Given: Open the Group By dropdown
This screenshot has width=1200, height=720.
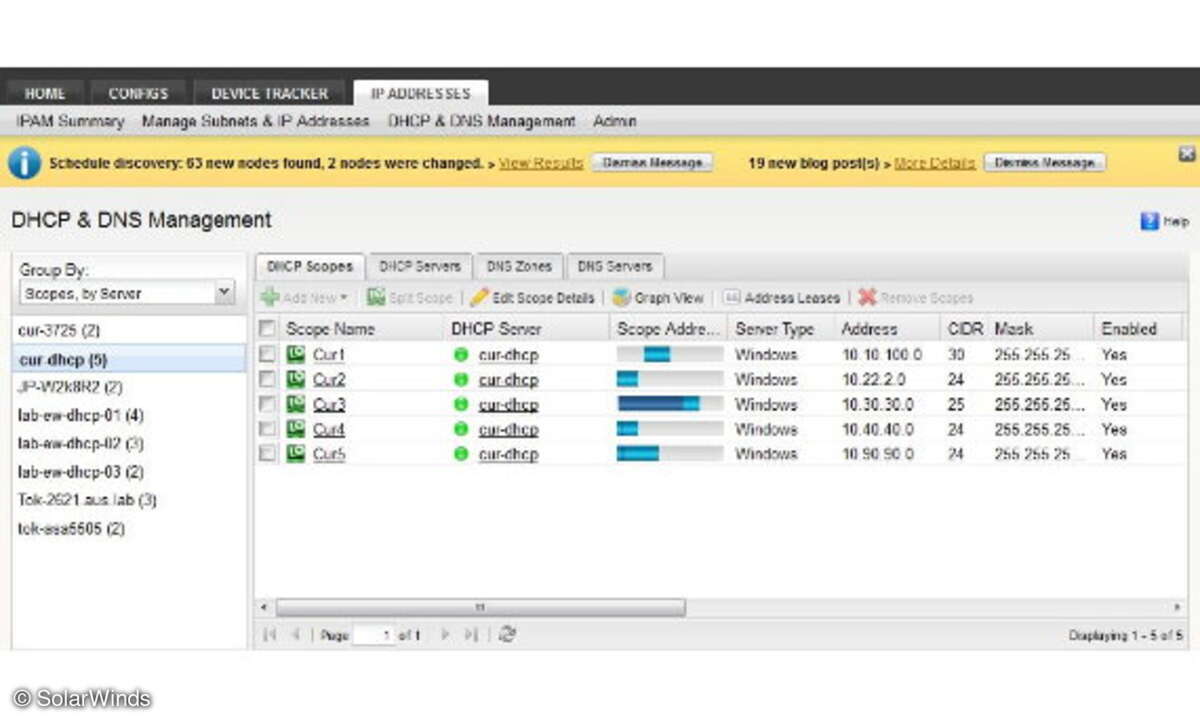Looking at the screenshot, I should pos(225,293).
